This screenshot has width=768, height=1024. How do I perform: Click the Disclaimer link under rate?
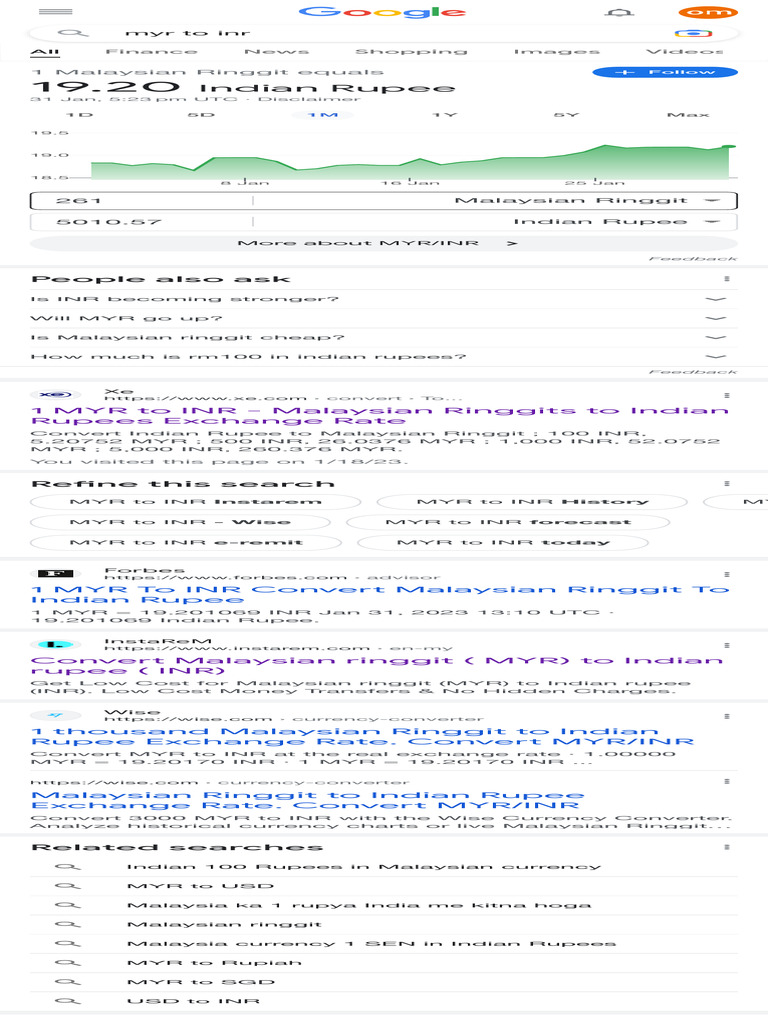click(x=309, y=99)
